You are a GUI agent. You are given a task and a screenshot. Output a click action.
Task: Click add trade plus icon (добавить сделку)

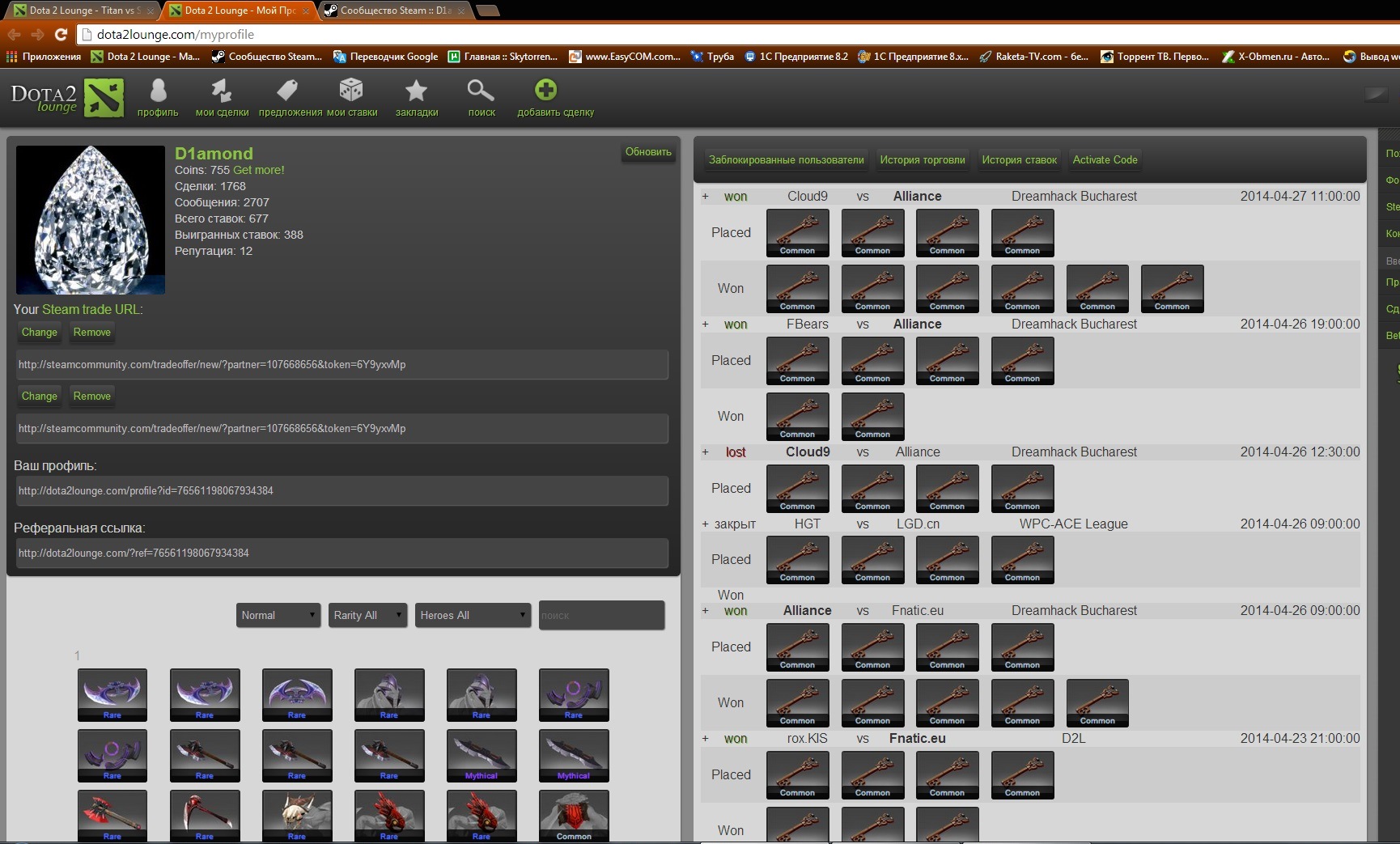[x=555, y=97]
